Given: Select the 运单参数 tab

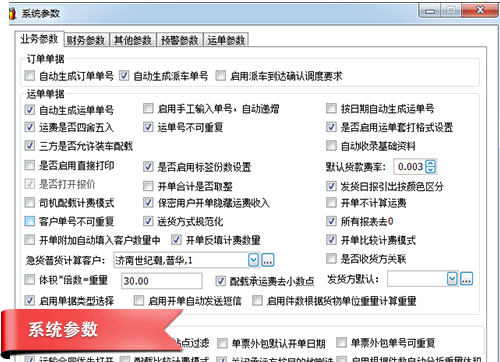Looking at the screenshot, I should click(x=226, y=40).
